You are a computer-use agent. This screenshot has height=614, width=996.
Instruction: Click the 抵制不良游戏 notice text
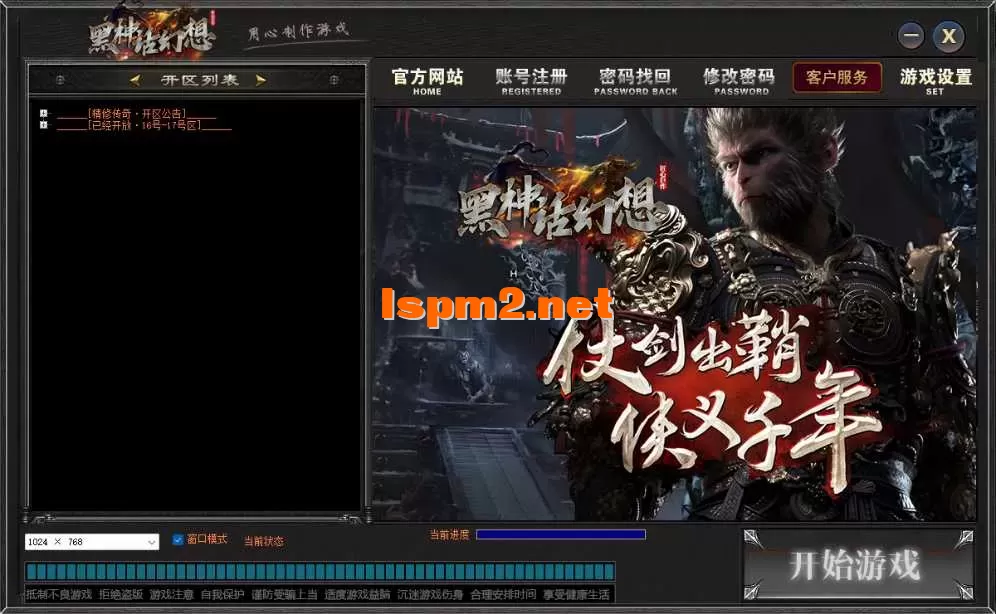tap(59, 594)
